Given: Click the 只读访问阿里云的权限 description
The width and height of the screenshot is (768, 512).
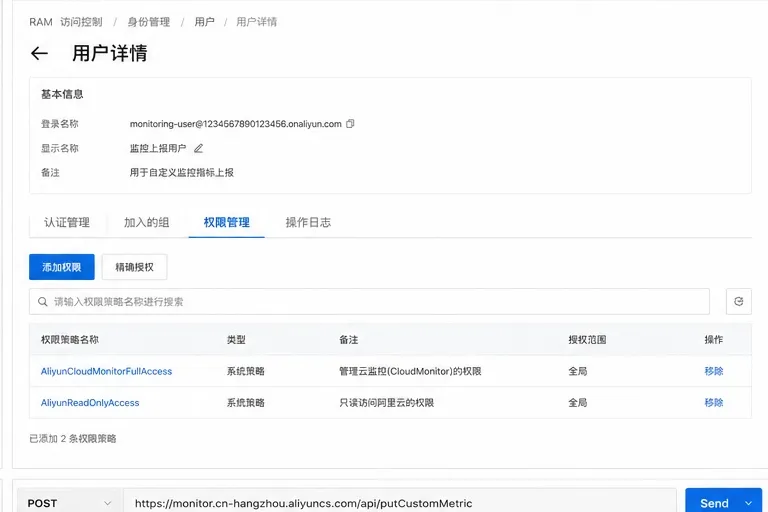Looking at the screenshot, I should tap(386, 403).
